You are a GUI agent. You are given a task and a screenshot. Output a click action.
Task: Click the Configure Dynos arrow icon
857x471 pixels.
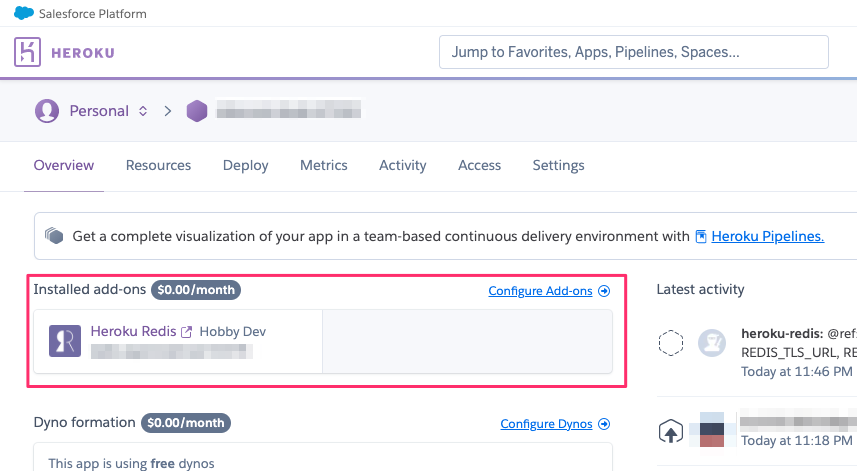(604, 423)
